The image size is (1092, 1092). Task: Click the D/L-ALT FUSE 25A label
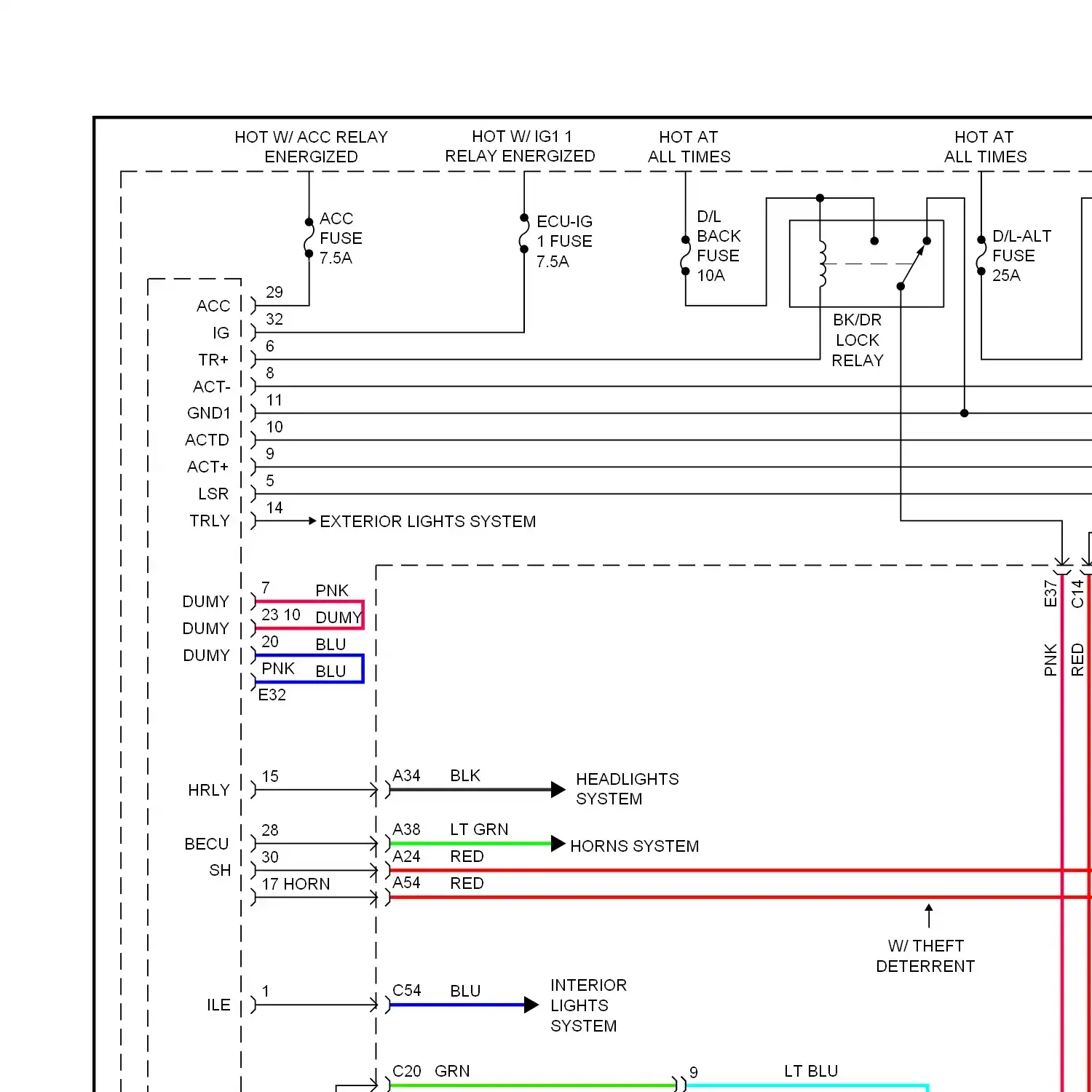tap(1021, 256)
